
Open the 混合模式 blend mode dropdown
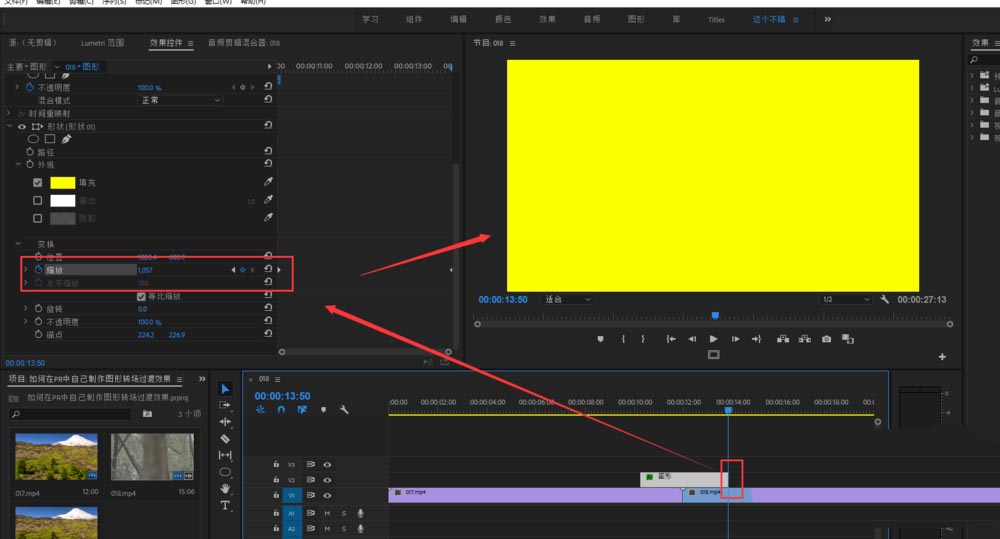(180, 100)
